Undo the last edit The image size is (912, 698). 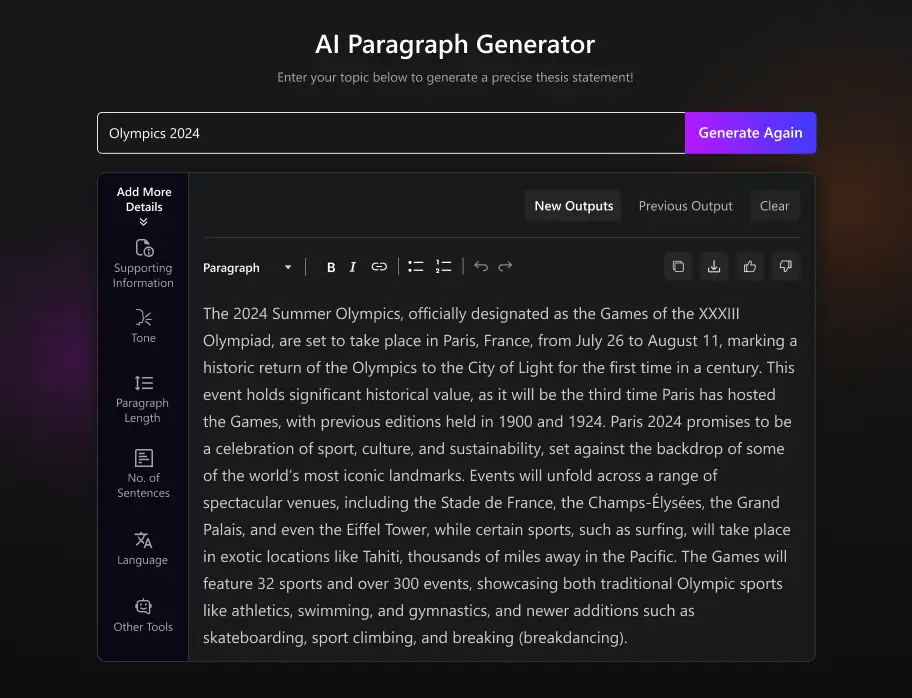480,266
